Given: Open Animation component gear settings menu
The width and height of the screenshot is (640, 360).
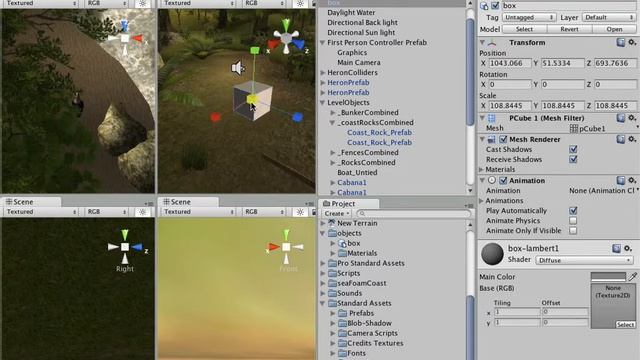Looking at the screenshot, I should point(632,180).
